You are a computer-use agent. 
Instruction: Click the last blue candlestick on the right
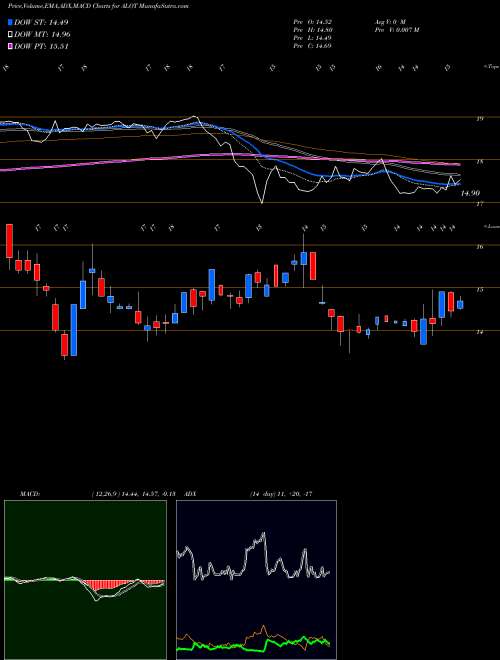[x=460, y=304]
